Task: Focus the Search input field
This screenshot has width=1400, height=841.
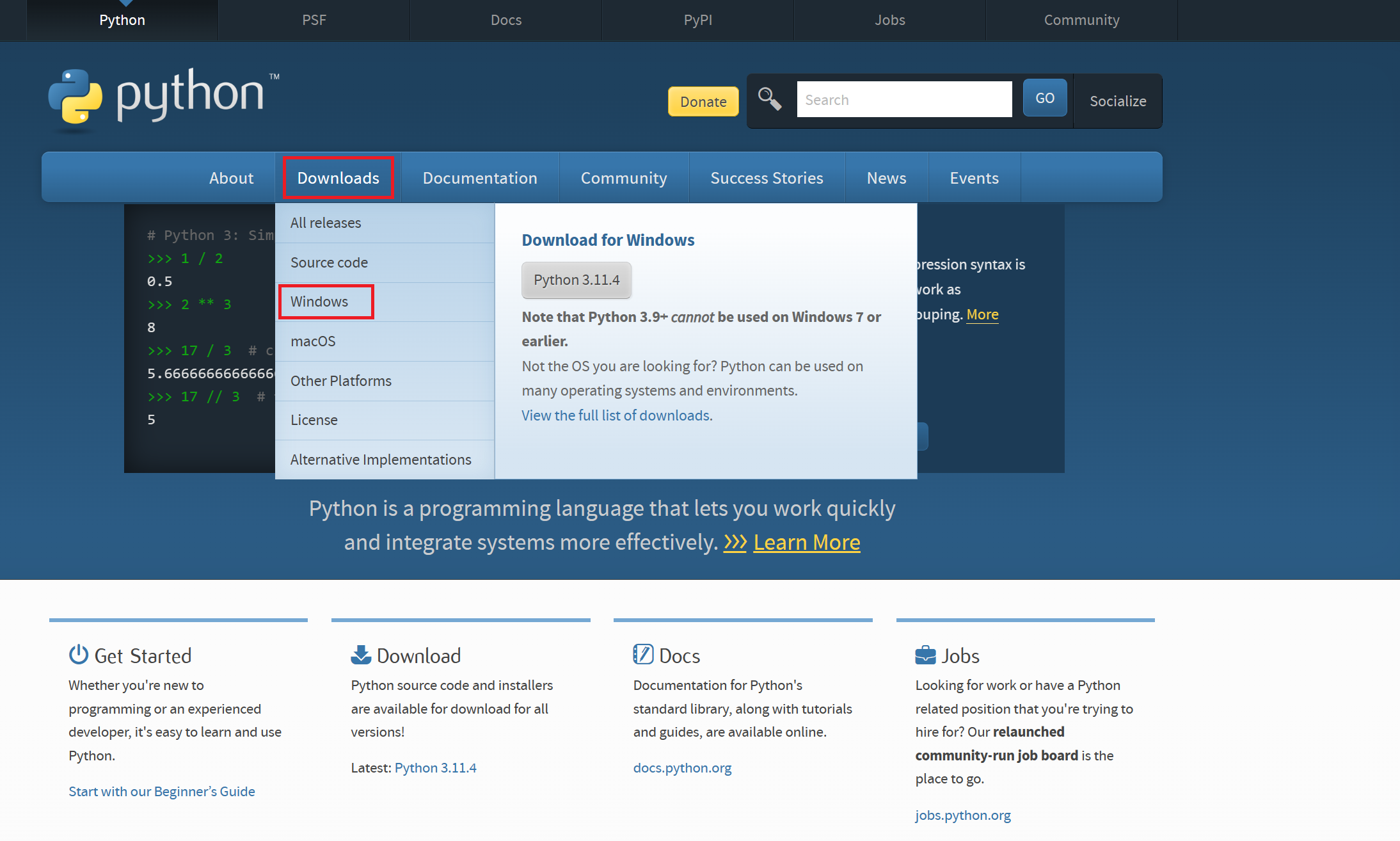Action: click(x=903, y=100)
